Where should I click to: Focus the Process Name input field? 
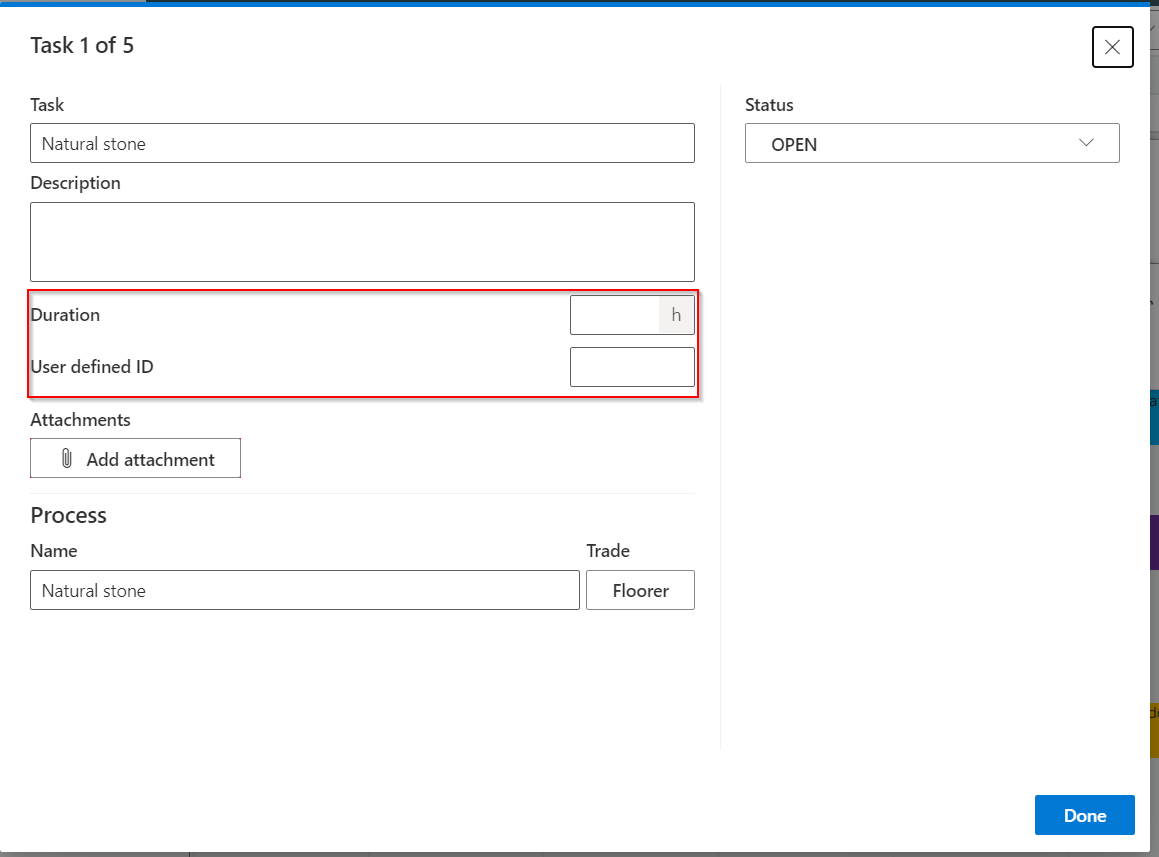pyautogui.click(x=304, y=590)
